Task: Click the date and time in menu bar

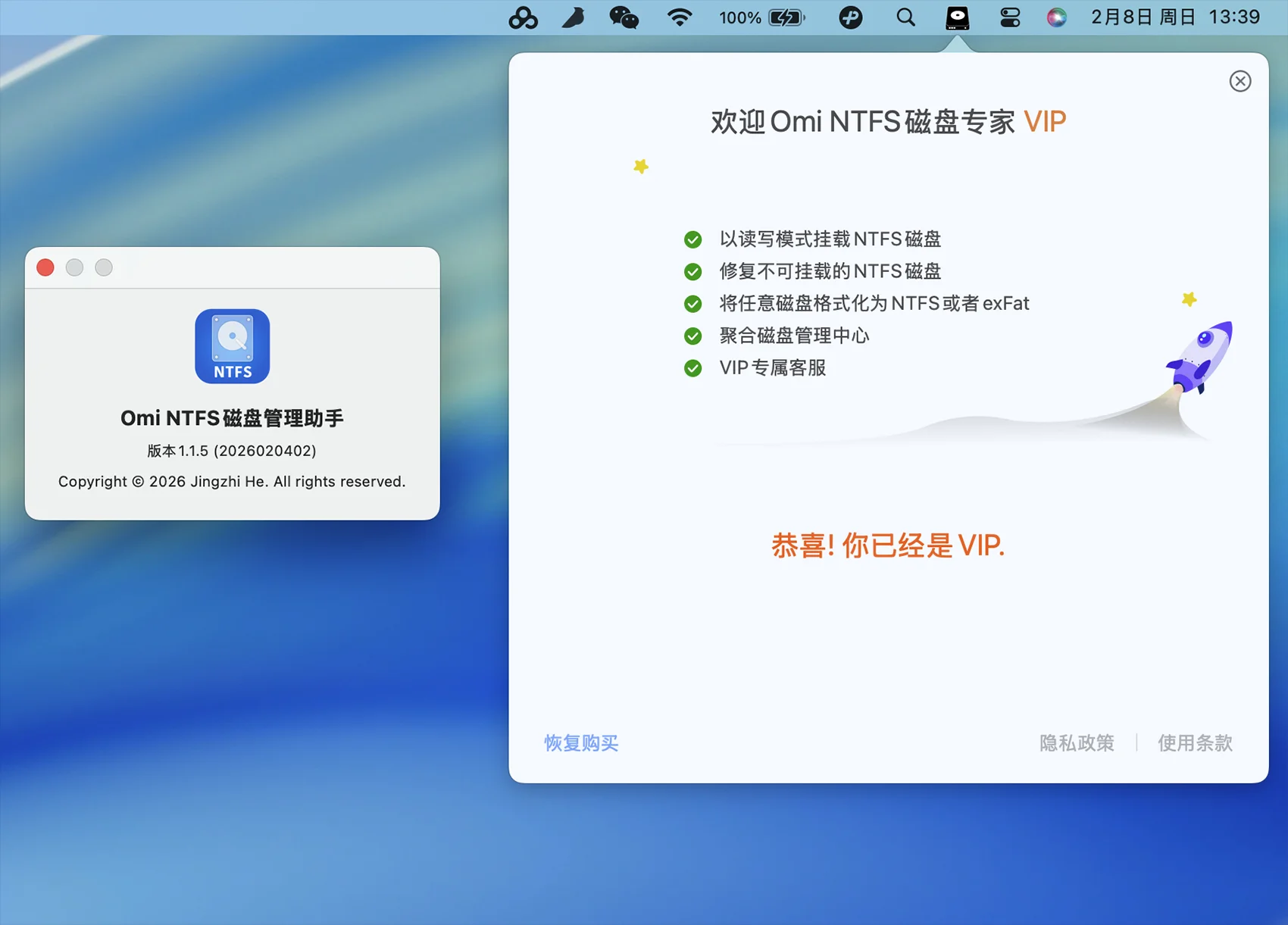Action: coord(1175,17)
